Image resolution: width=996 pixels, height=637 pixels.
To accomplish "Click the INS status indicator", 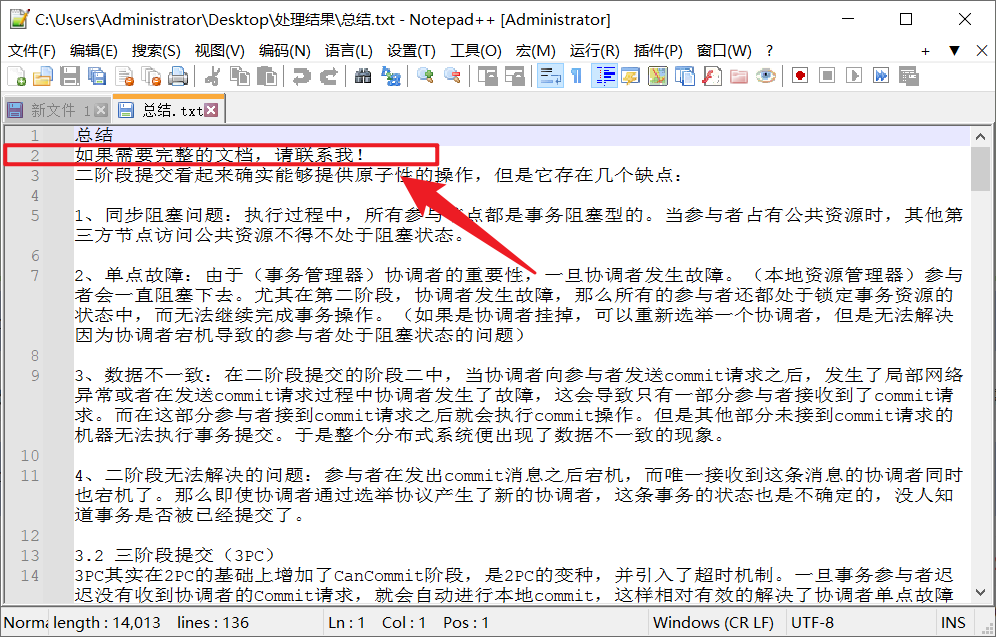I will 953,623.
